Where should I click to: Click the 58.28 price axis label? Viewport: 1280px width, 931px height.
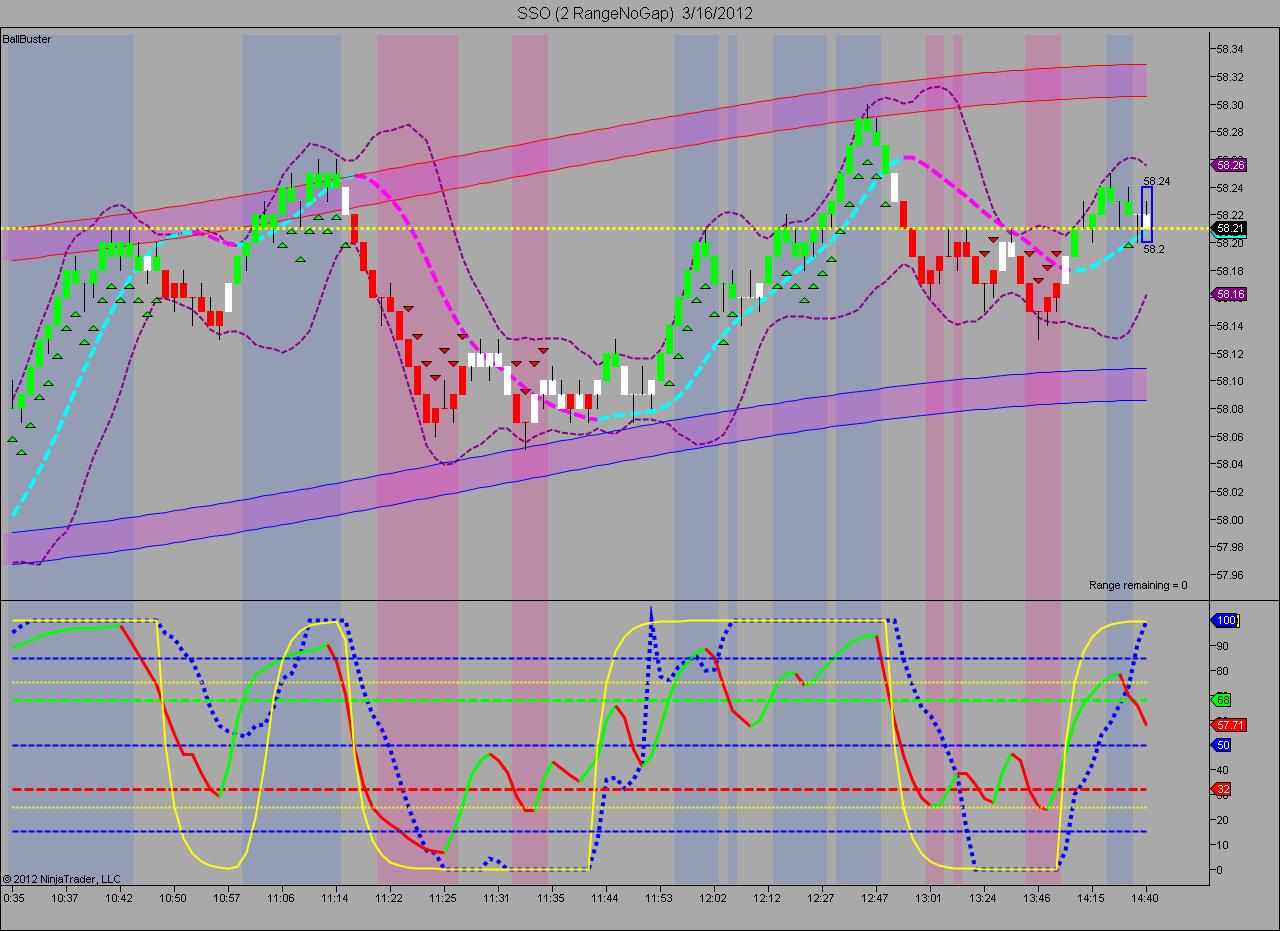click(1230, 133)
